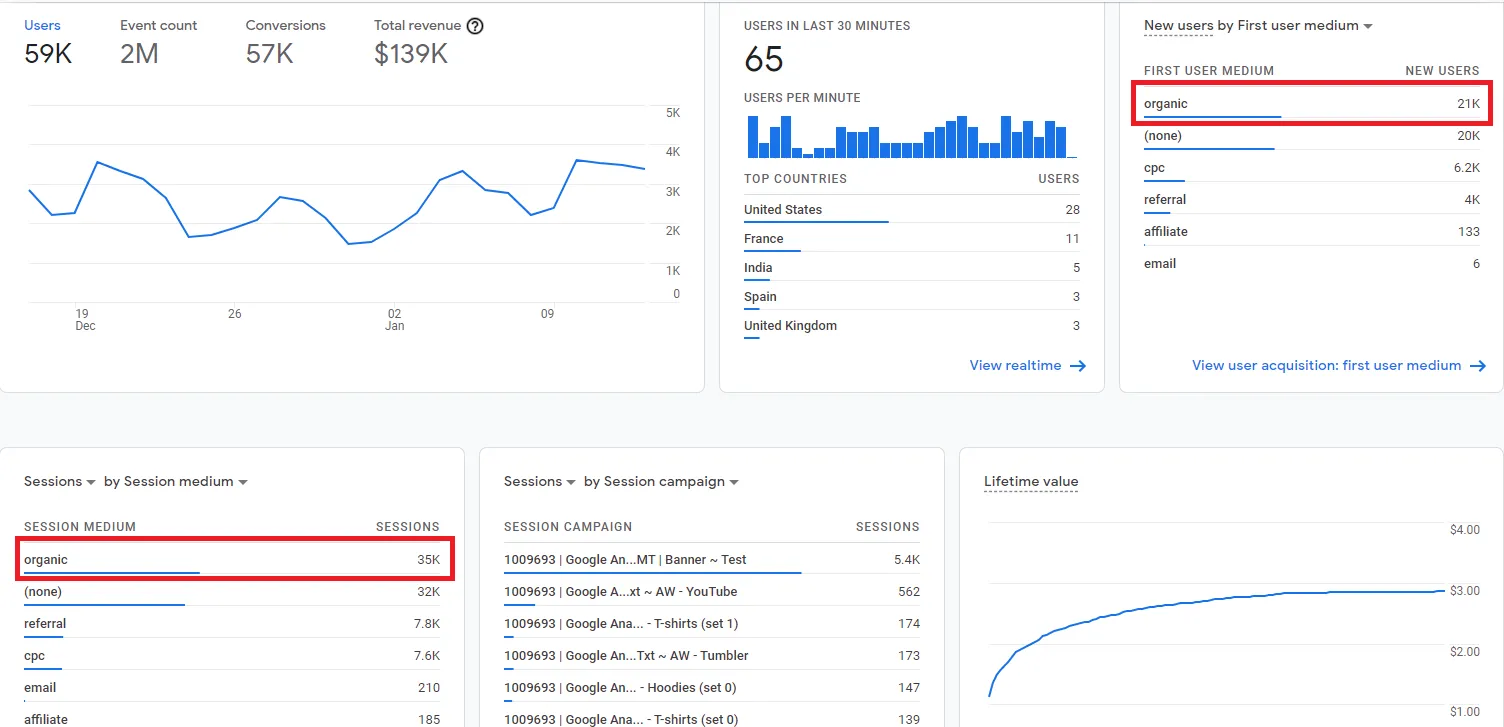Open View user acquisition: first user medium

pos(1326,366)
